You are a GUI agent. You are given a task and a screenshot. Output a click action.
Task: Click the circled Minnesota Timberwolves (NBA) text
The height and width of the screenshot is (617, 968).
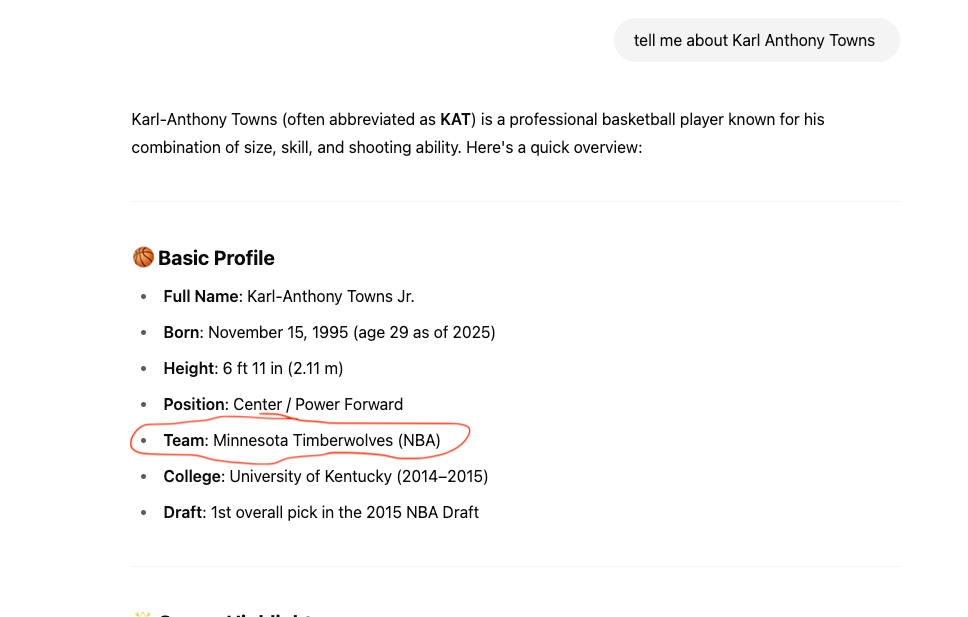[x=327, y=440]
